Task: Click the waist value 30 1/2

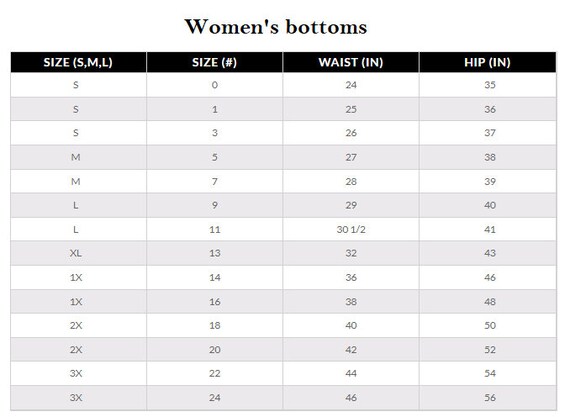Action: (x=351, y=229)
